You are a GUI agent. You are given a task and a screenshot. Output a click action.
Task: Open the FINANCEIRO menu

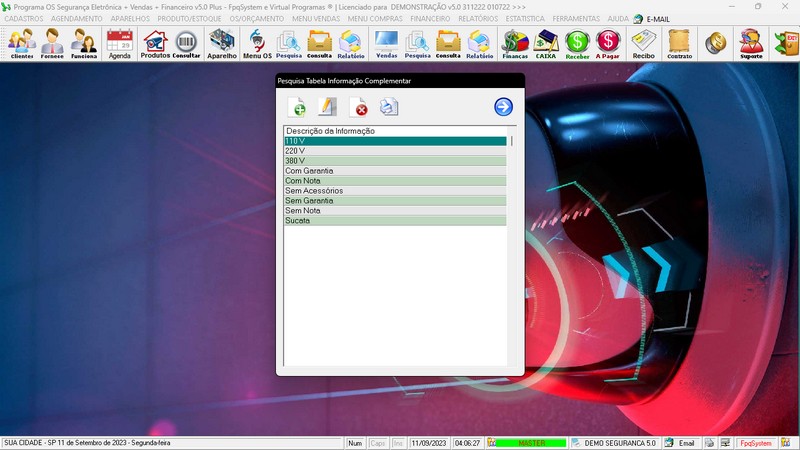[430, 18]
